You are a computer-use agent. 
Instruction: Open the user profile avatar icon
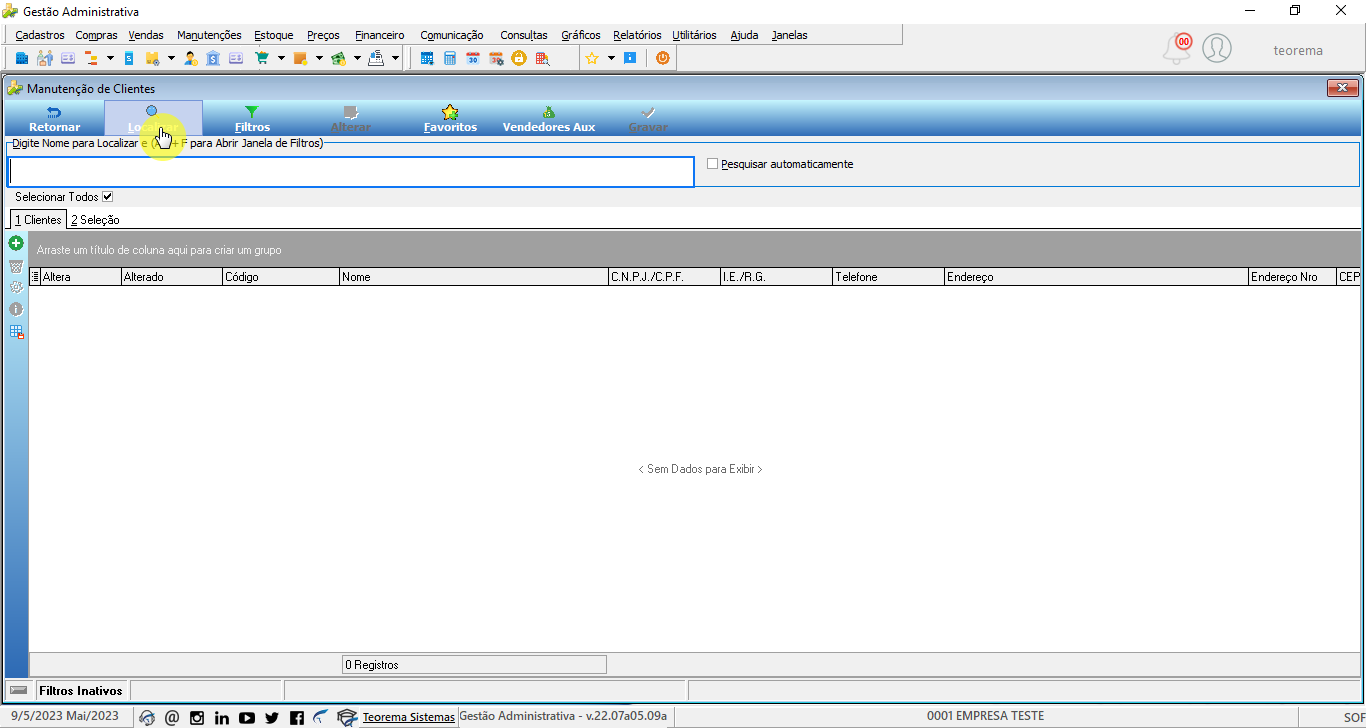point(1217,48)
